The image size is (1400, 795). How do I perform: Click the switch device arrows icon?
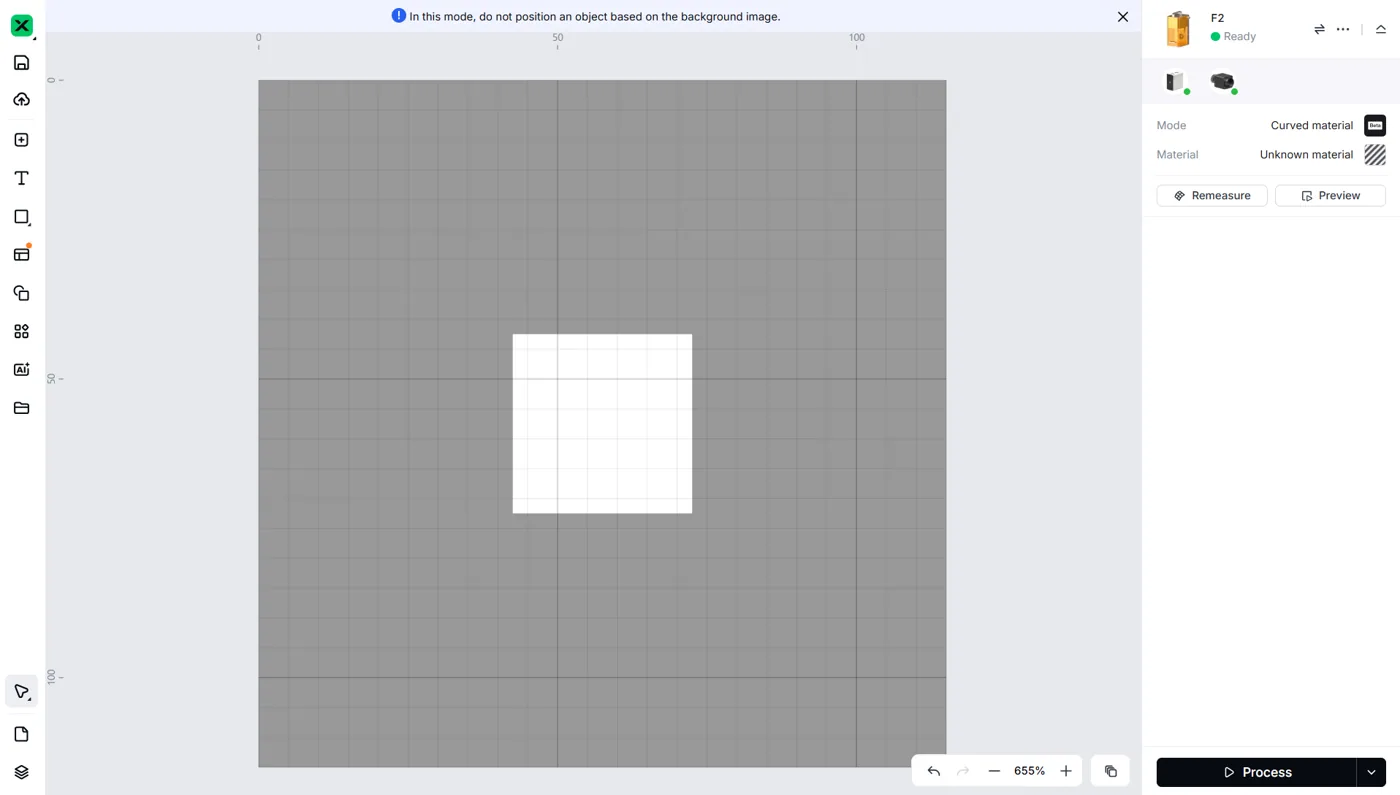point(1319,29)
